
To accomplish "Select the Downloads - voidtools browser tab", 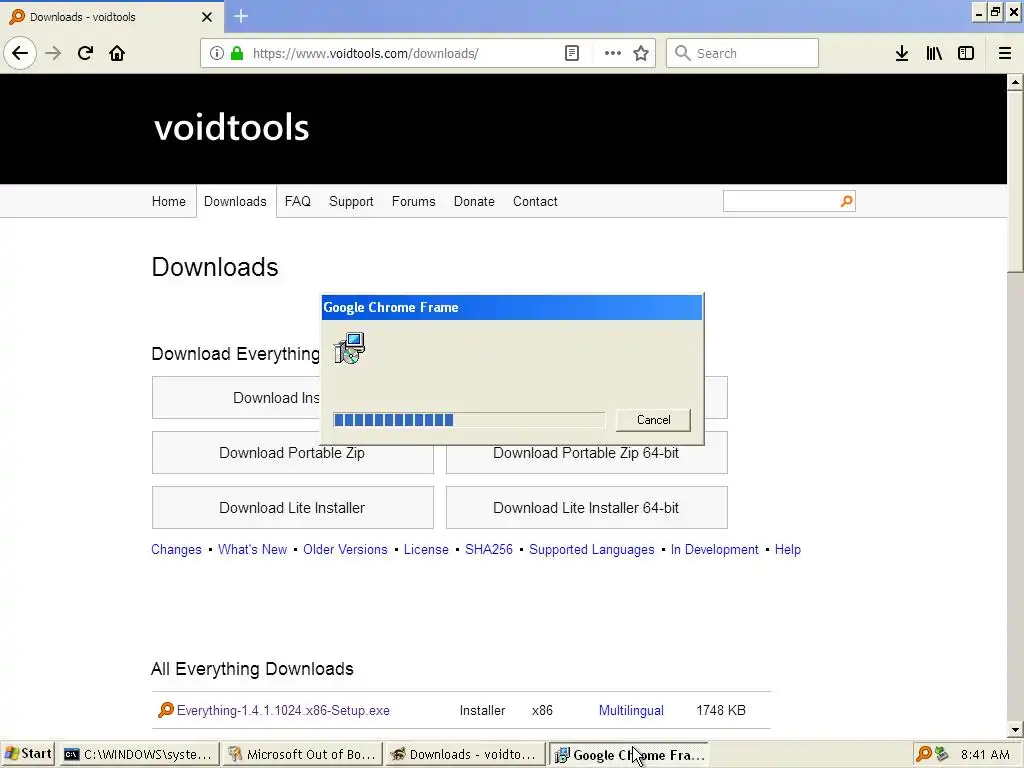I will (111, 17).
